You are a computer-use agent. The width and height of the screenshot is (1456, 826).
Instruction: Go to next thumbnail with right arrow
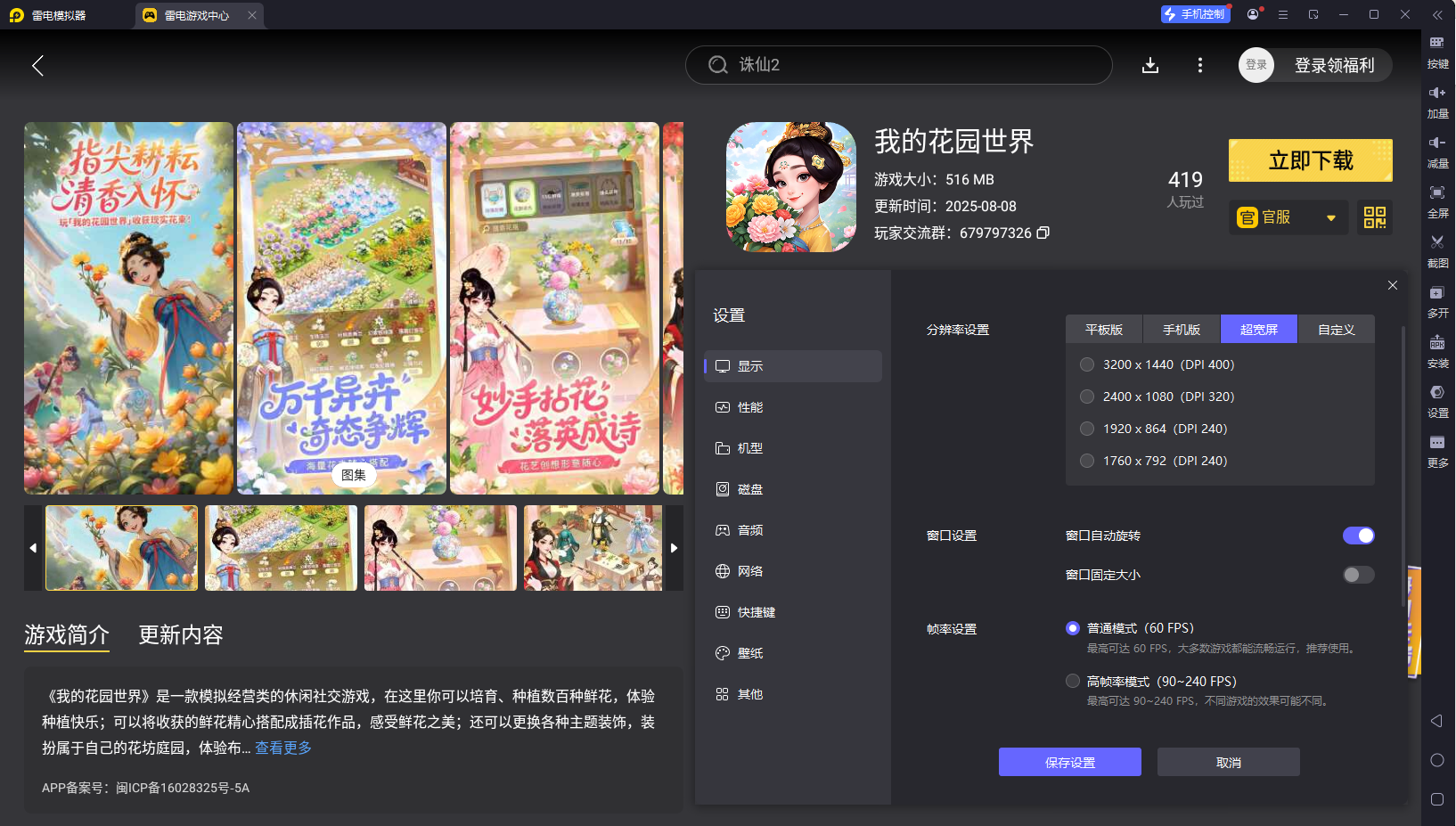[675, 548]
